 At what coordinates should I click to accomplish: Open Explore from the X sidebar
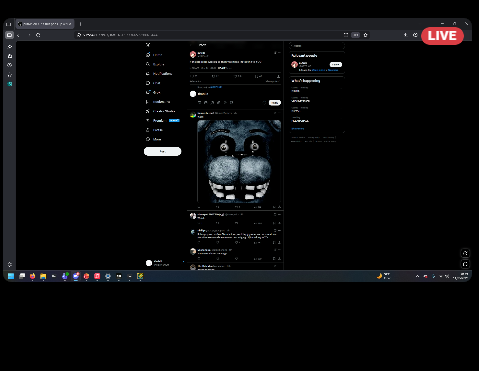(155, 64)
